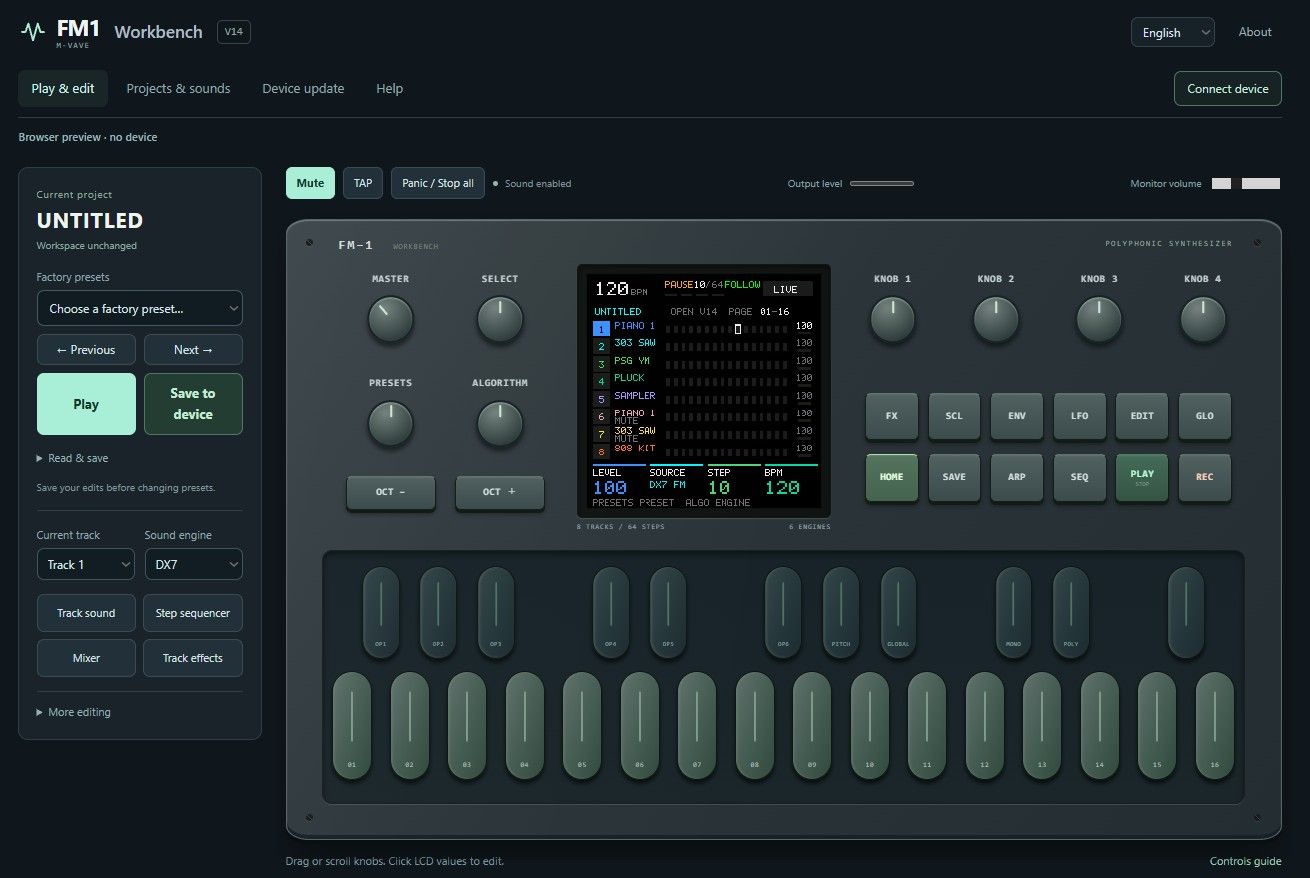Tap the PITCH pad in the upper row
1310x878 pixels.
click(x=841, y=612)
